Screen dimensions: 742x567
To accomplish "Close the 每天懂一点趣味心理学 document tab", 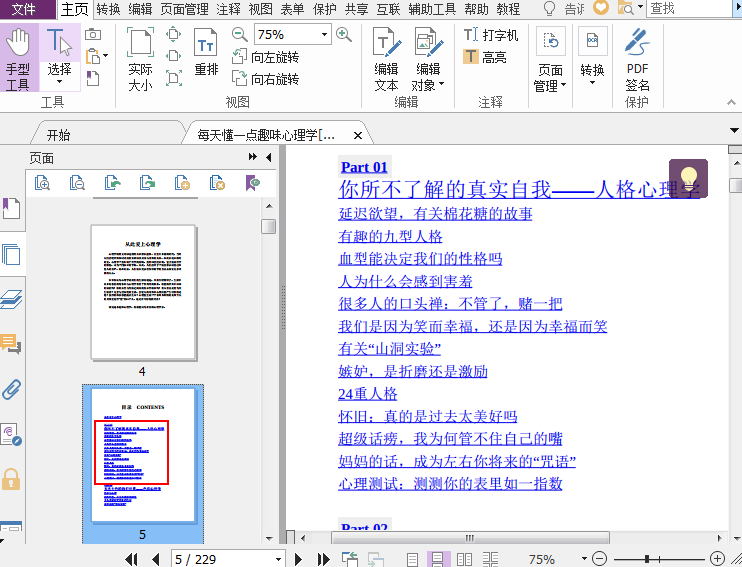I will click(x=358, y=136).
